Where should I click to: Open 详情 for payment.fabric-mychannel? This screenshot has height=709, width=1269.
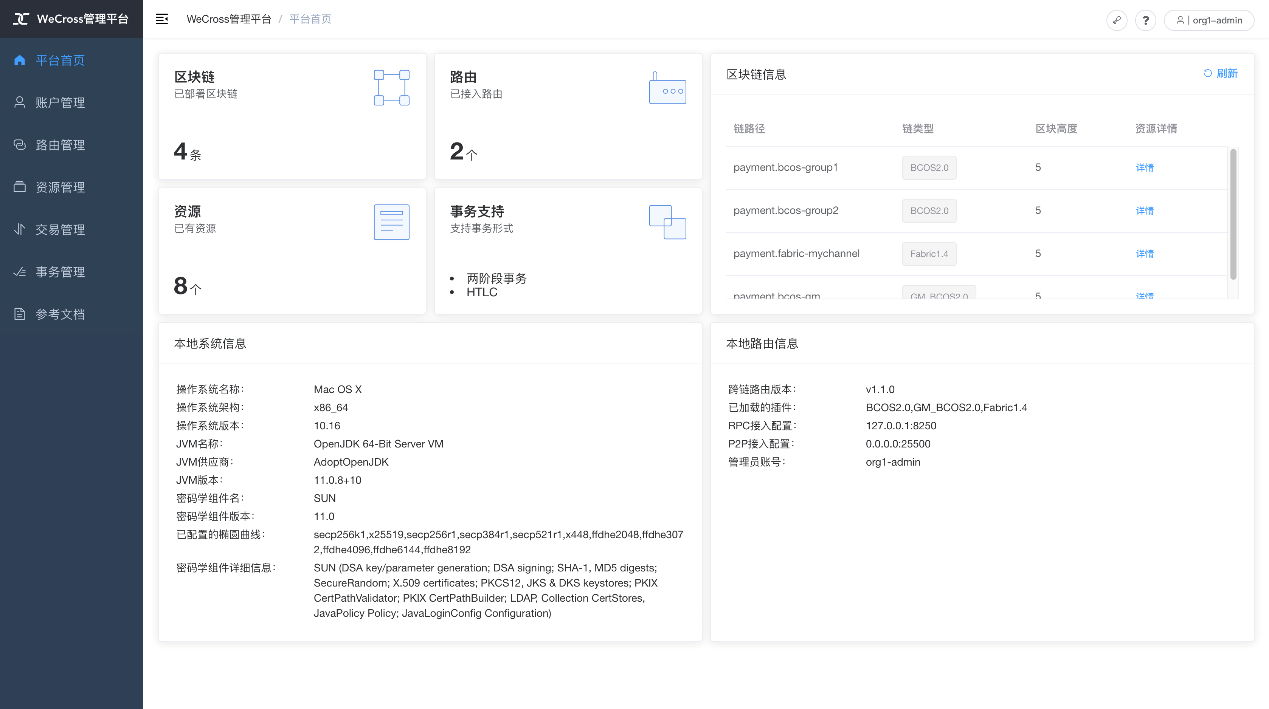[1145, 254]
